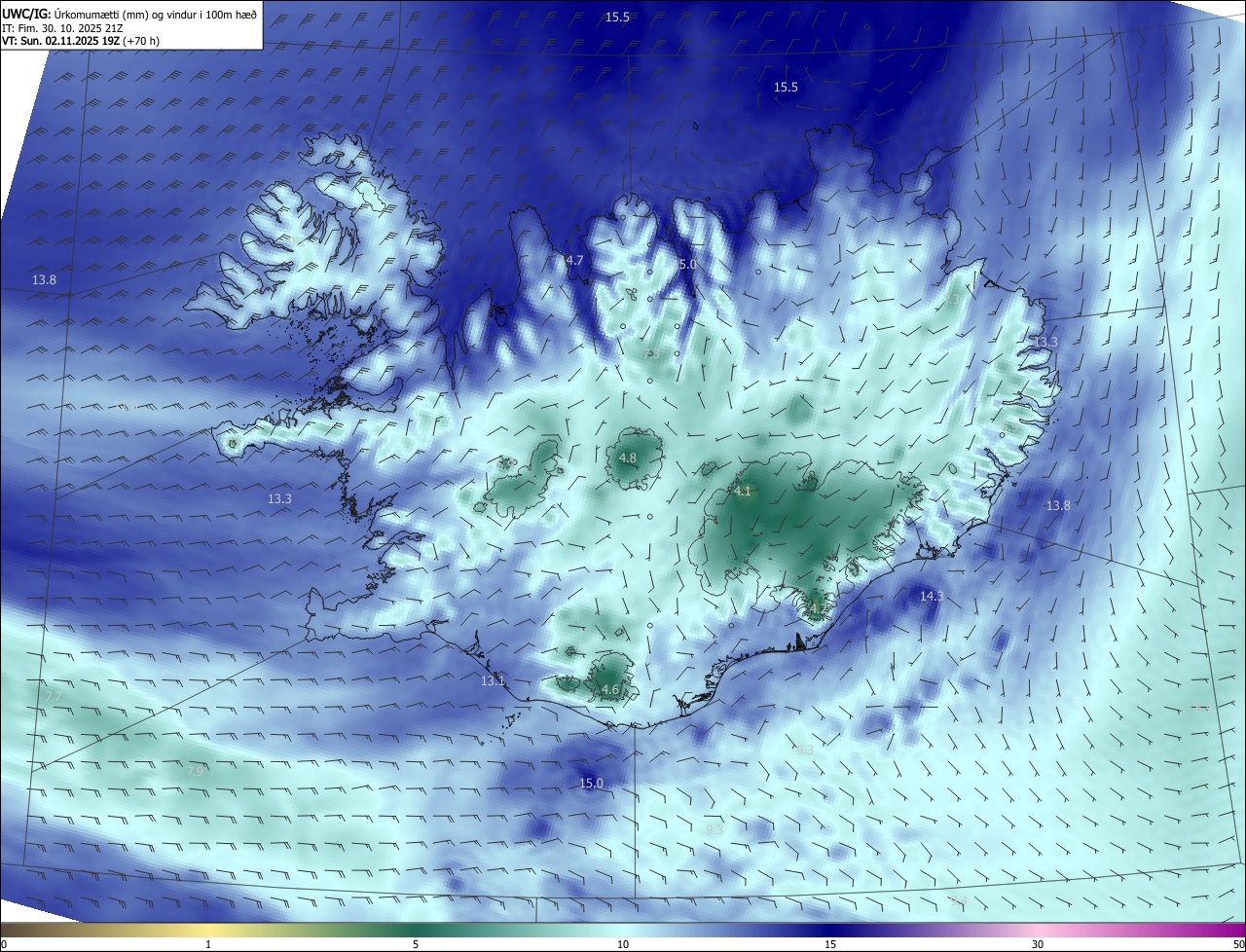Click the legend tick label "50"
Image resolution: width=1246 pixels, height=952 pixels.
pyautogui.click(x=1238, y=944)
